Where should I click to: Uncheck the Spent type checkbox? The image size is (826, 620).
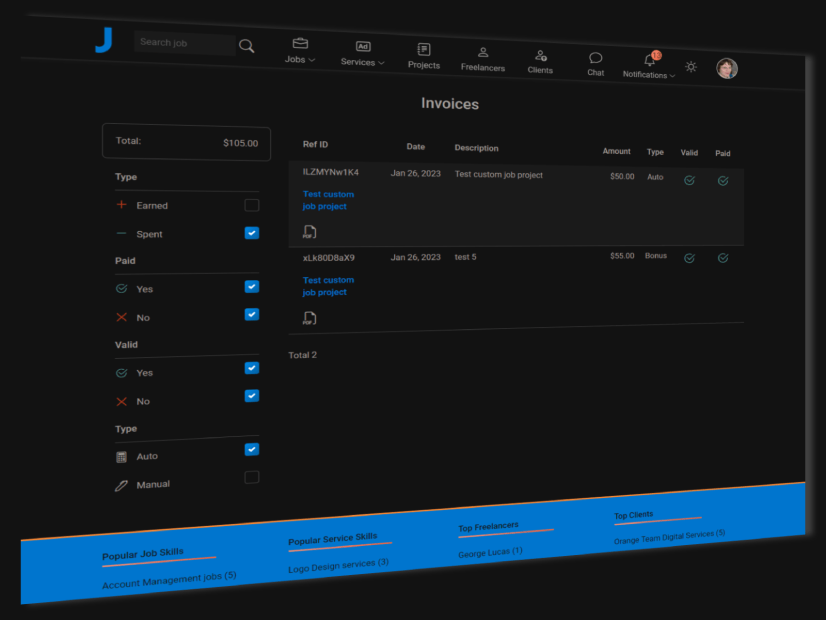coord(252,233)
